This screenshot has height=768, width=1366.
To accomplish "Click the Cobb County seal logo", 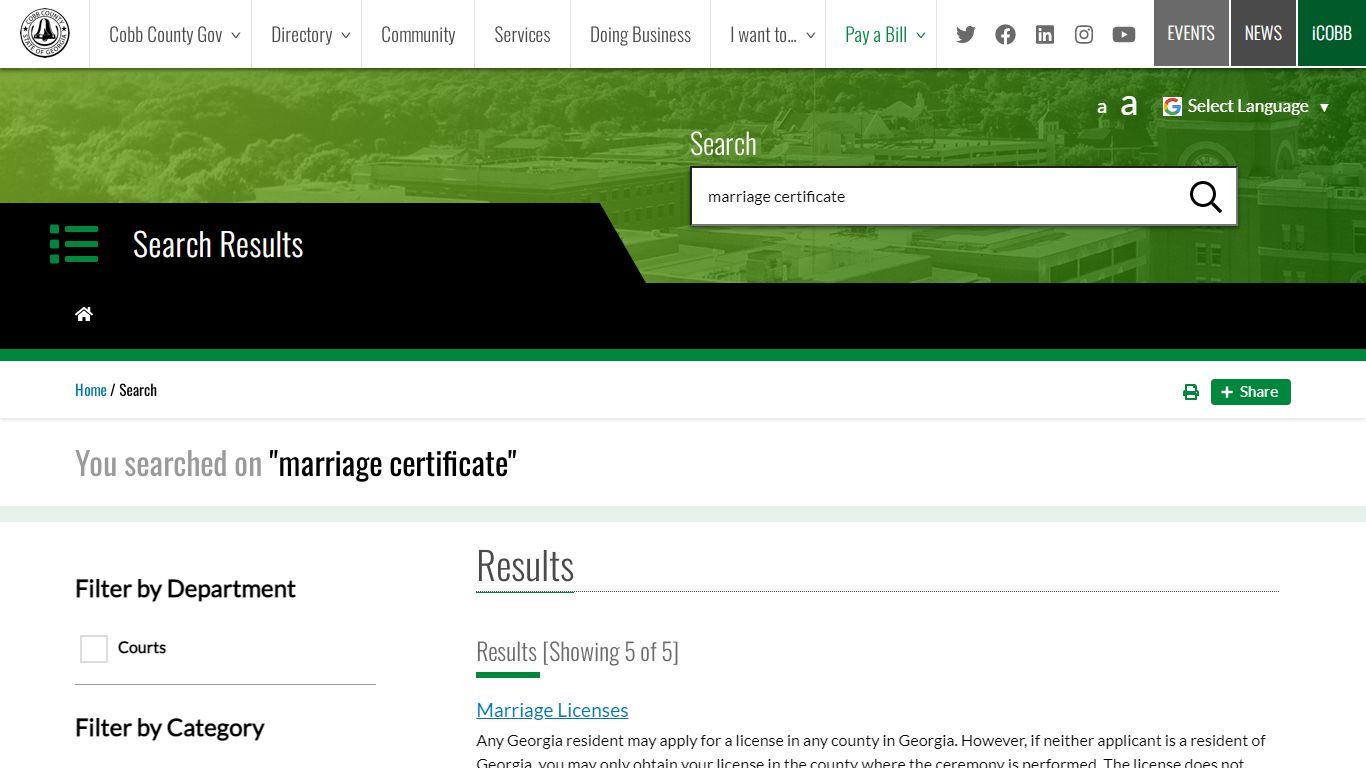I will click(x=45, y=34).
